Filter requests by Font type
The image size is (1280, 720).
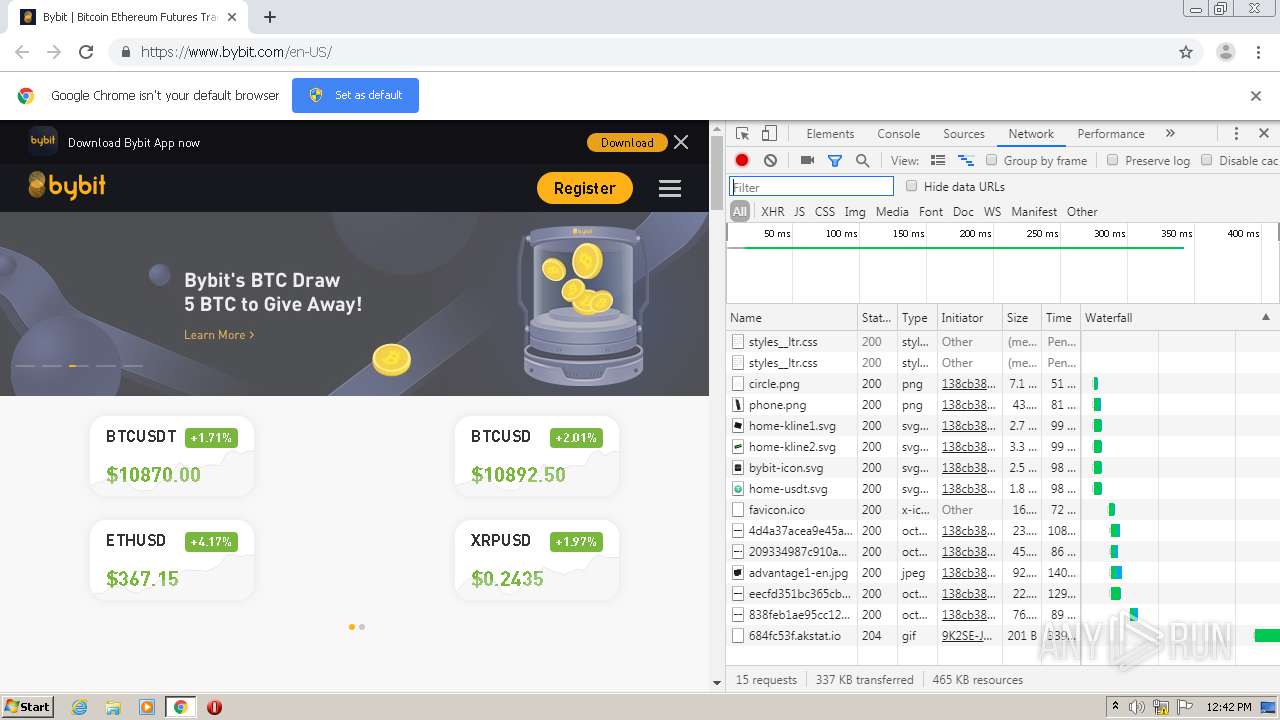pos(931,212)
